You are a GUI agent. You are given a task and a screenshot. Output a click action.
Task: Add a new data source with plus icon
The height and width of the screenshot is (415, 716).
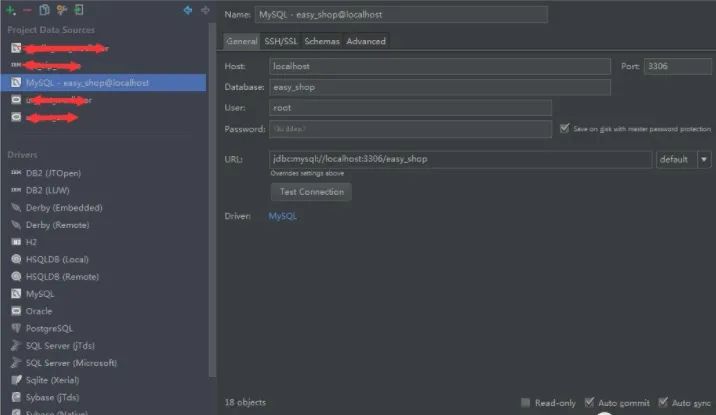[x=11, y=10]
